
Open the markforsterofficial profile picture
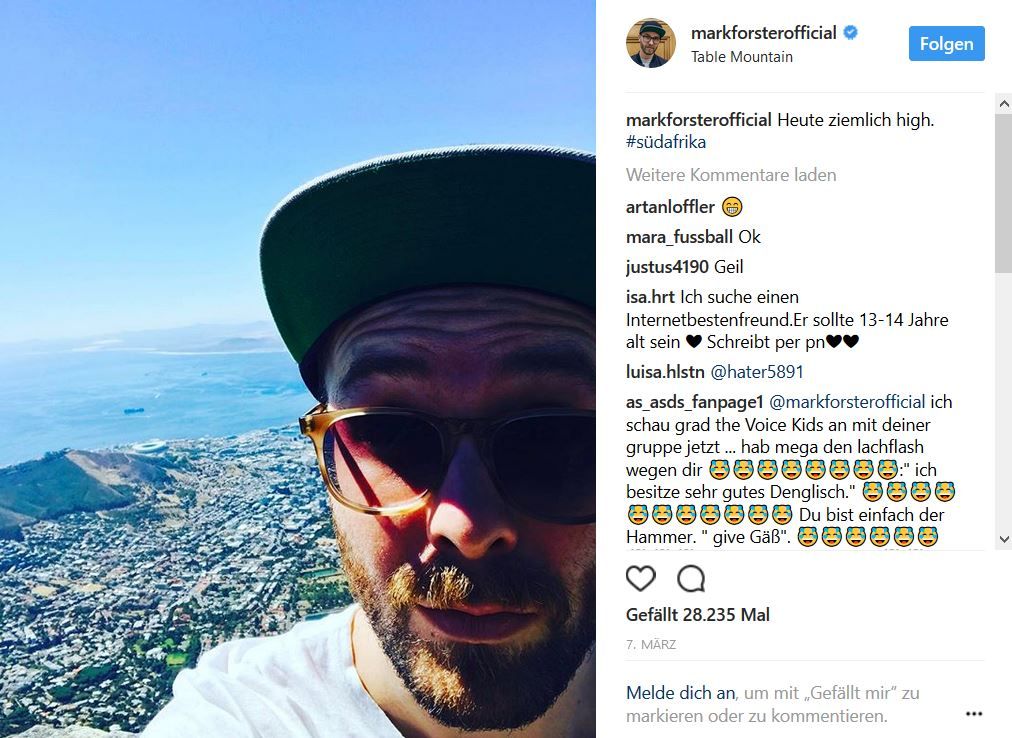point(651,43)
